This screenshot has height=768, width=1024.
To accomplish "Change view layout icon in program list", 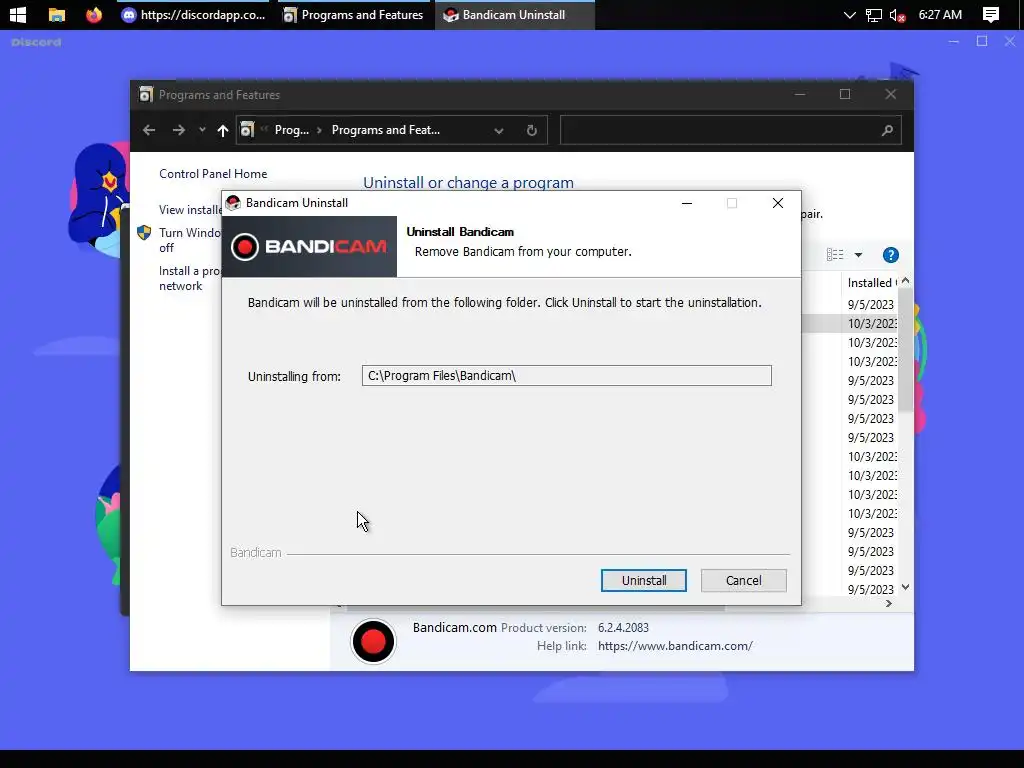I will click(x=835, y=255).
